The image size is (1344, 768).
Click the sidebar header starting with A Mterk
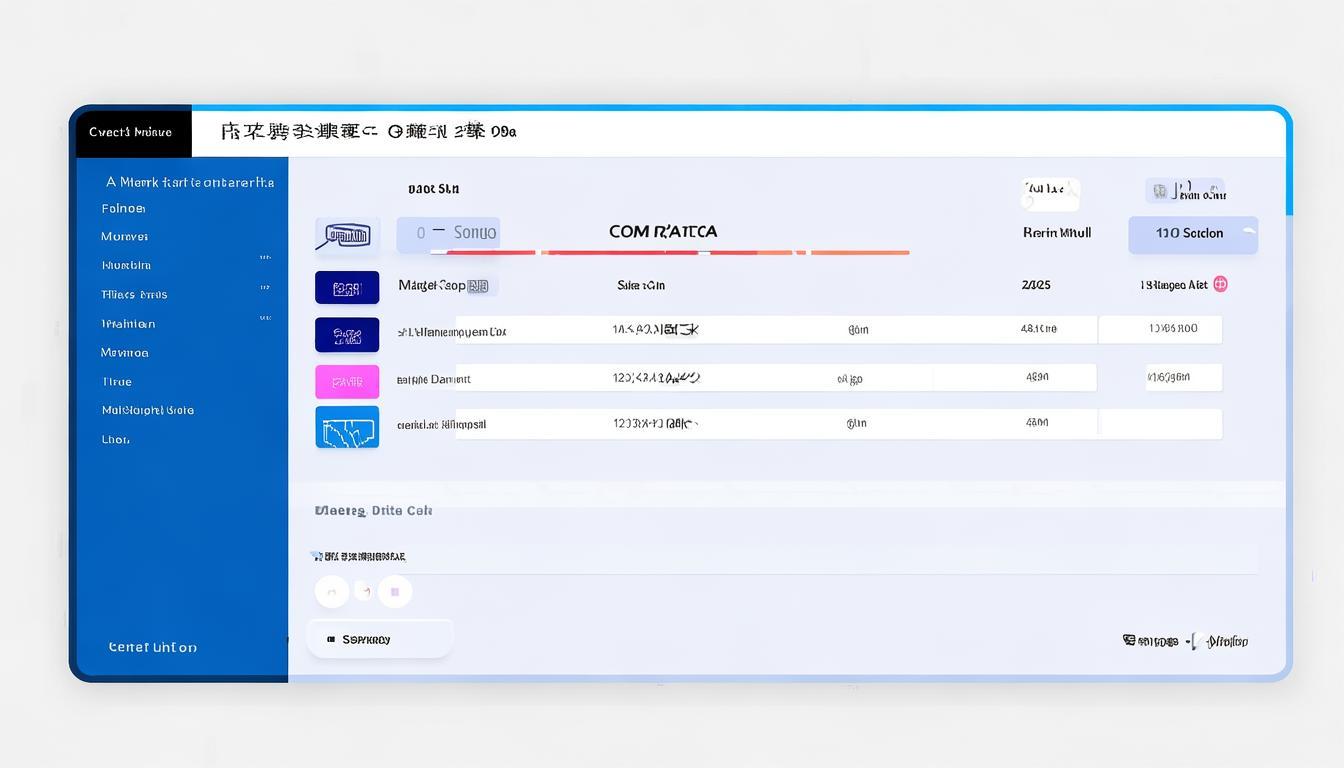[190, 182]
